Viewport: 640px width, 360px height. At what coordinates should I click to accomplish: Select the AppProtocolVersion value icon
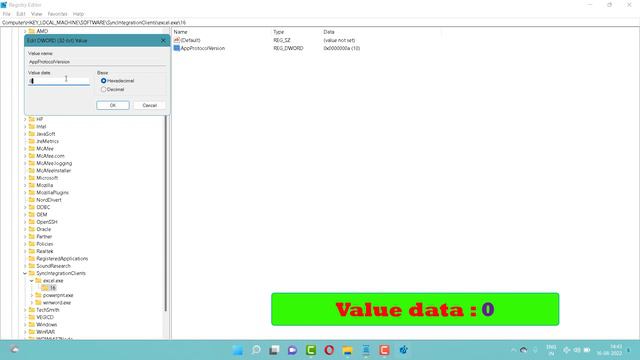point(177,48)
